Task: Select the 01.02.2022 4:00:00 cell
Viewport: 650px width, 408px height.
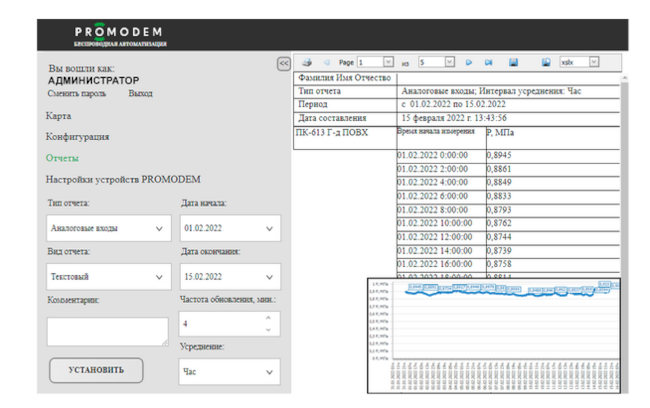Action: click(441, 182)
